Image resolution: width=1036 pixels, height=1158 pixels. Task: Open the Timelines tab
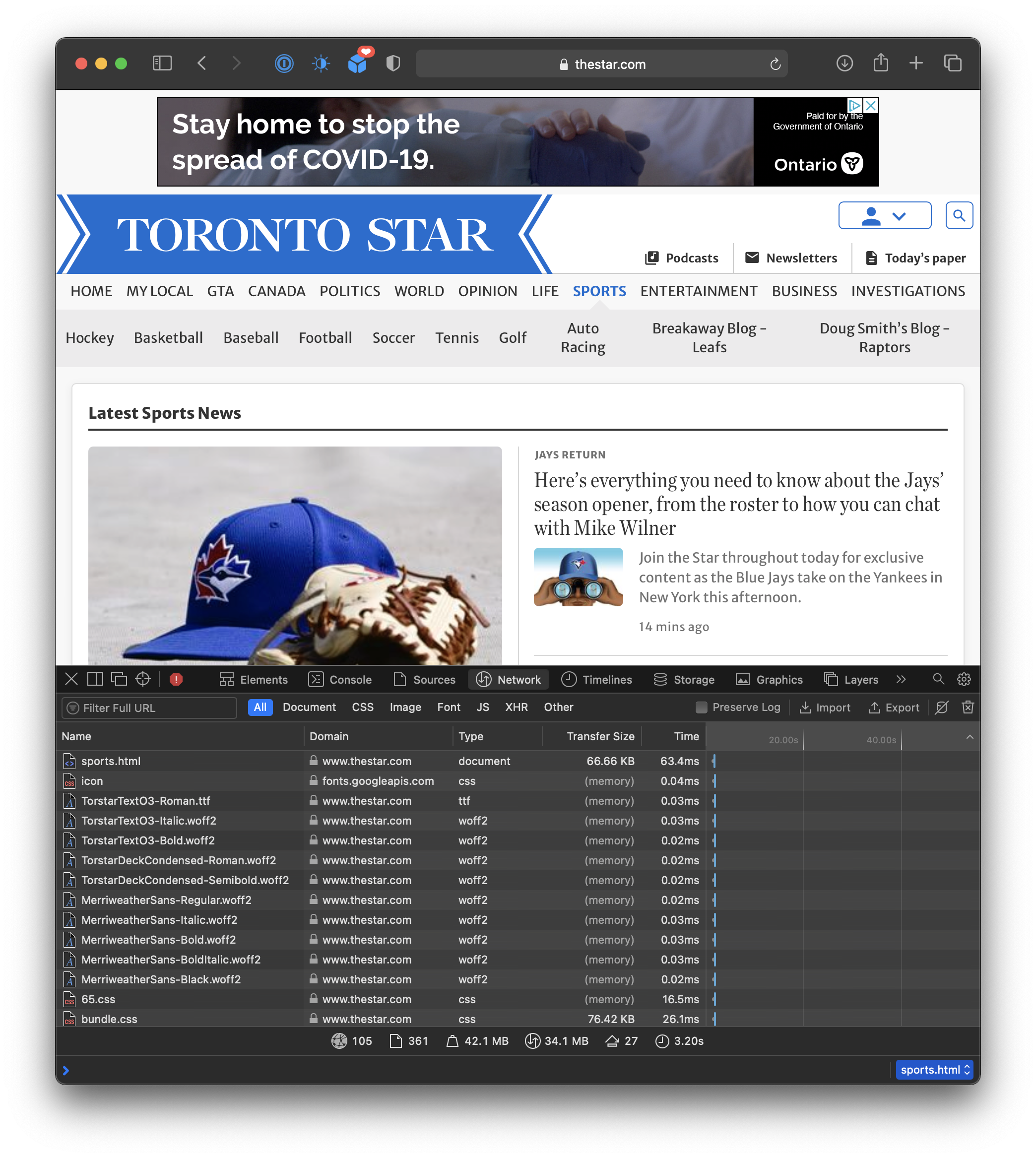[x=596, y=679]
